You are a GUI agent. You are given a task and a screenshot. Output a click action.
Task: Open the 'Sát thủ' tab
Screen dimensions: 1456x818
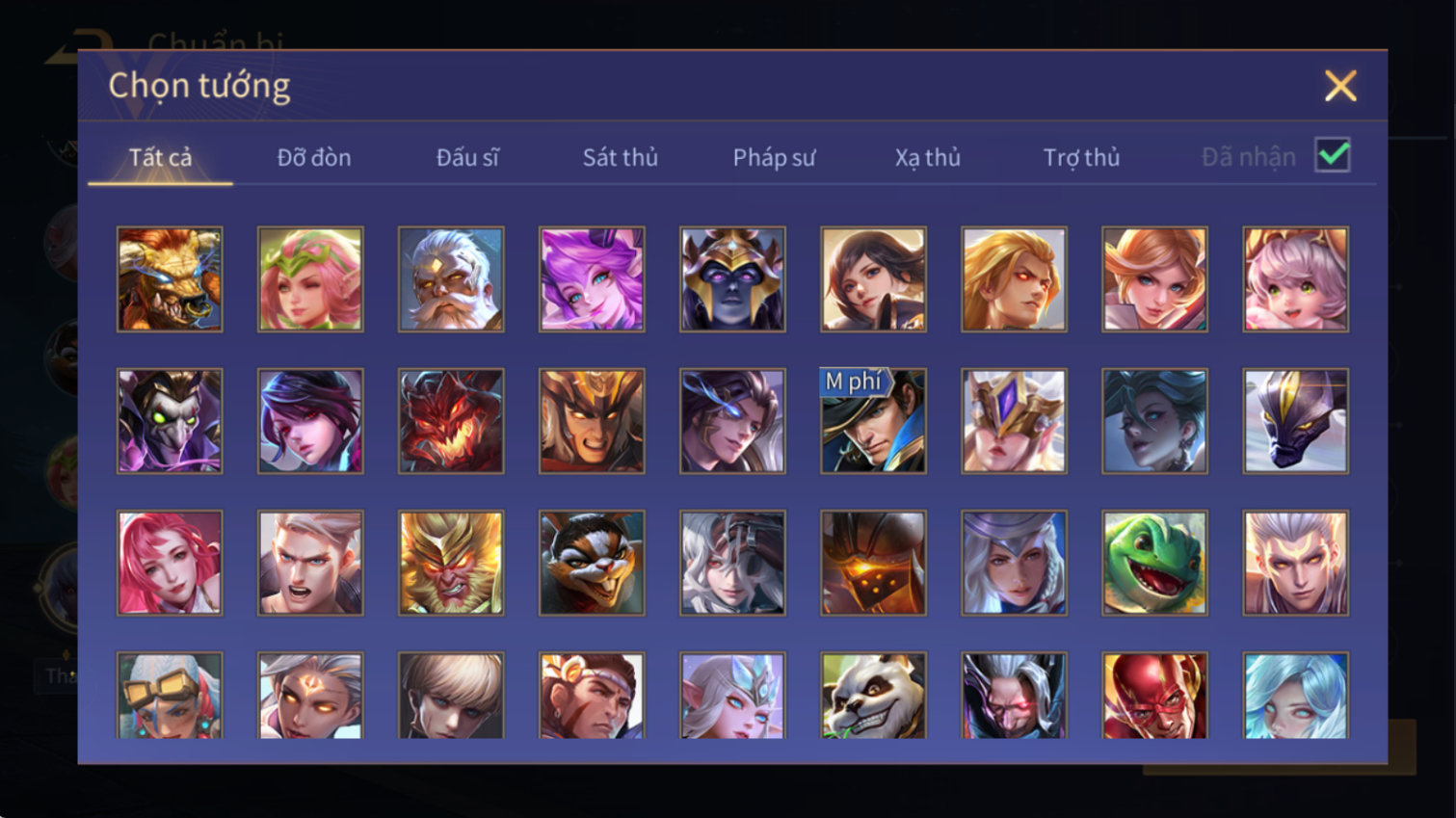621,157
